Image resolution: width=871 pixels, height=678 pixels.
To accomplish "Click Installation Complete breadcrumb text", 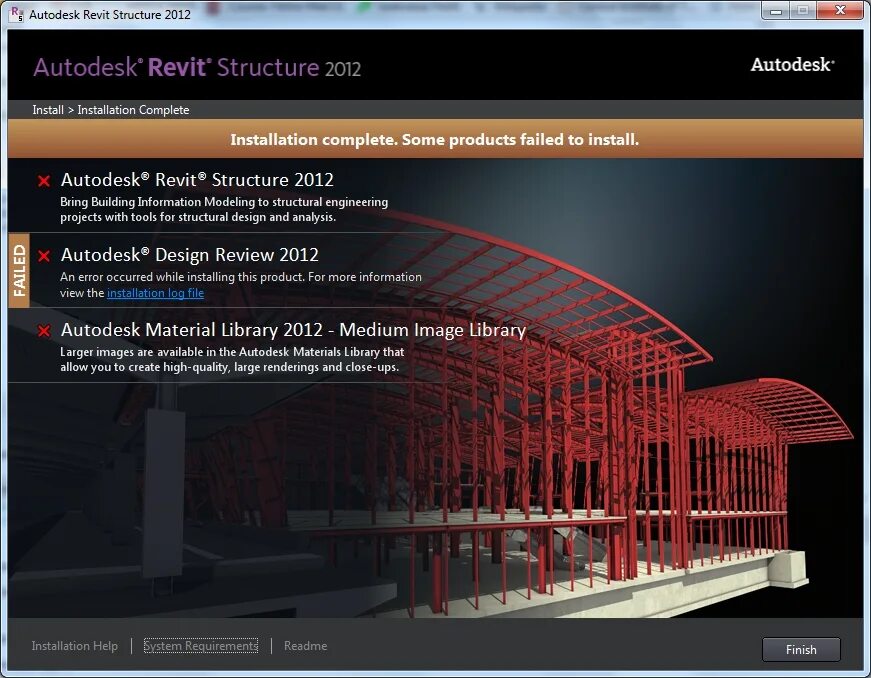I will (x=133, y=110).
